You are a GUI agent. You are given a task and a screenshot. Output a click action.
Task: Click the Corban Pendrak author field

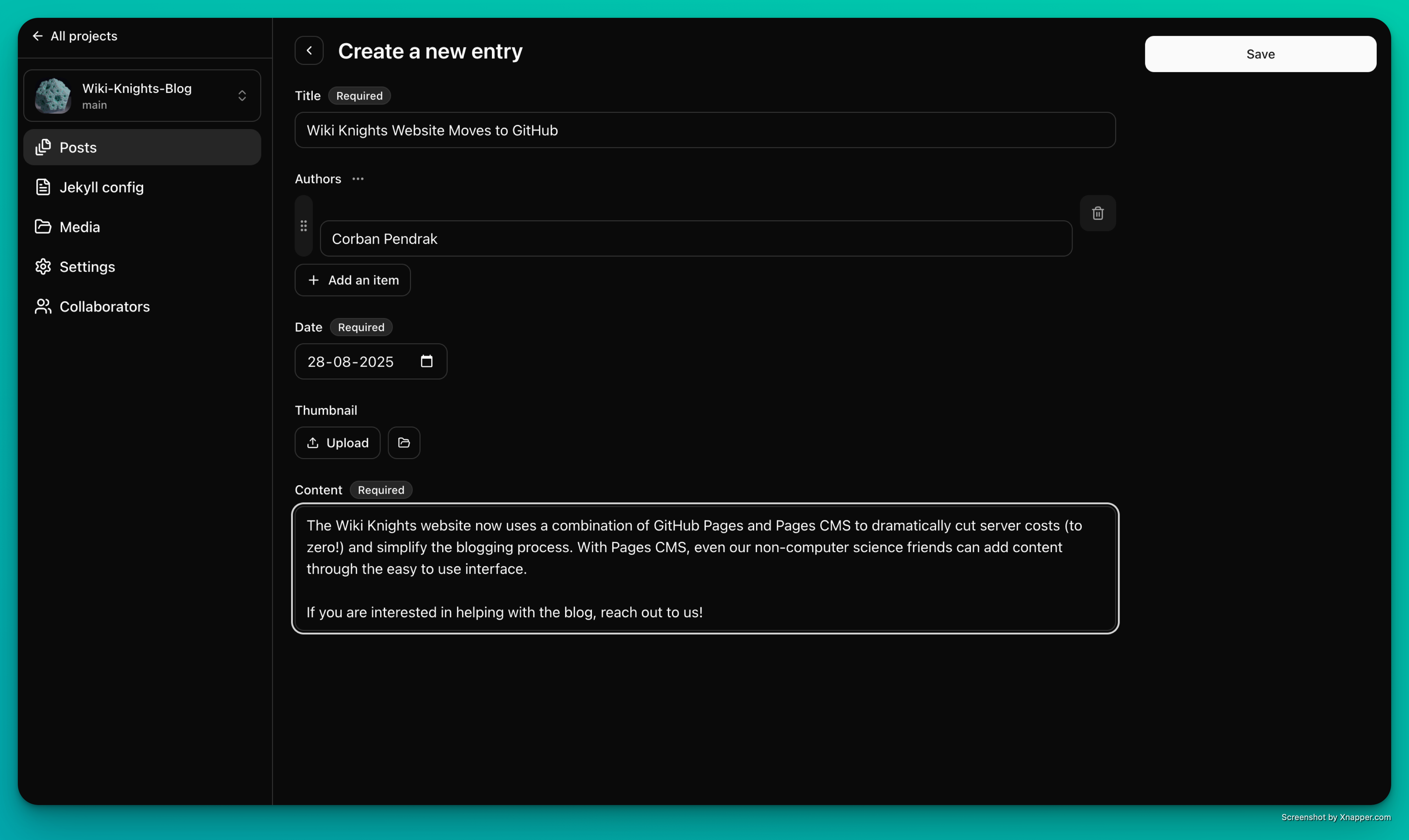coord(696,239)
